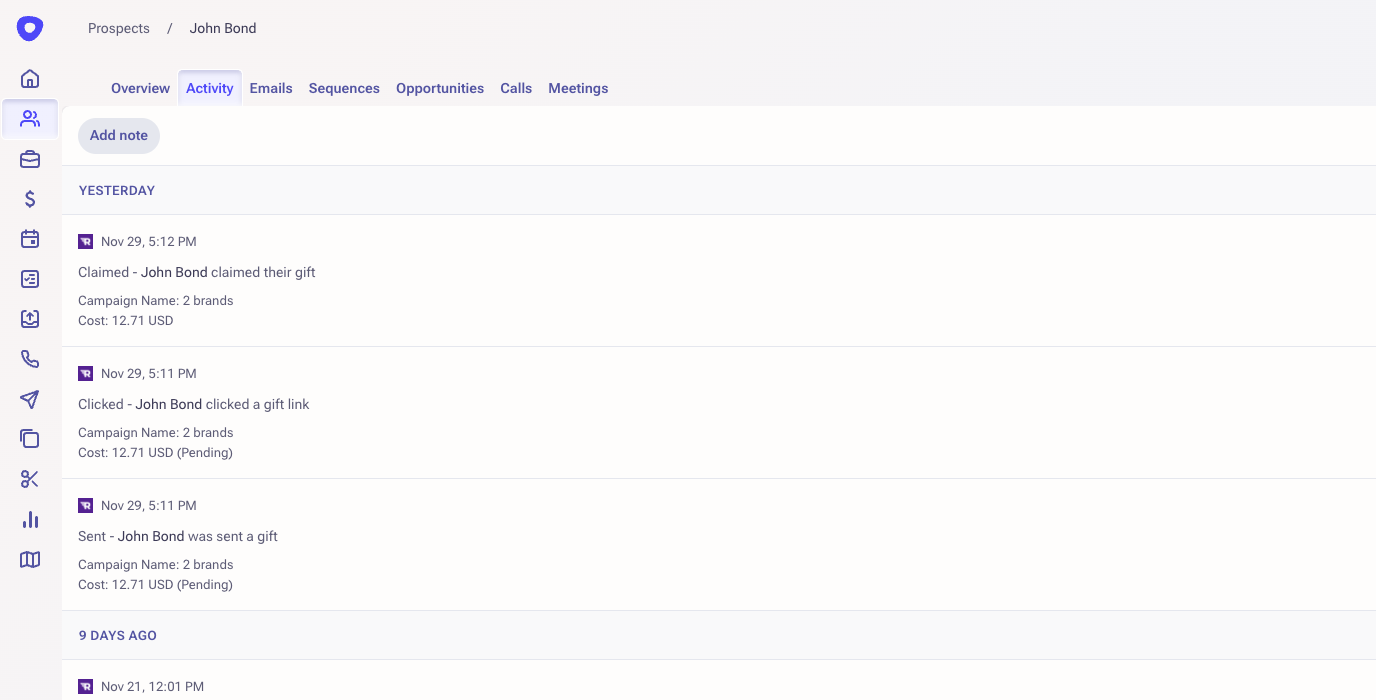The width and height of the screenshot is (1376, 700).
Task: Click the scissors snippets sidebar icon
Action: pyautogui.click(x=29, y=478)
